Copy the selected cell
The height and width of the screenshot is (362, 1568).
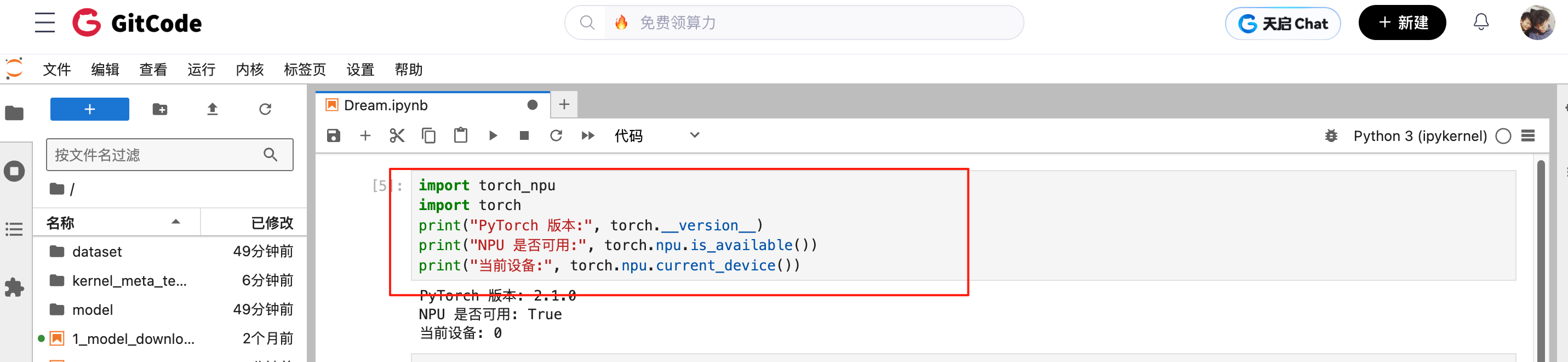pos(428,135)
